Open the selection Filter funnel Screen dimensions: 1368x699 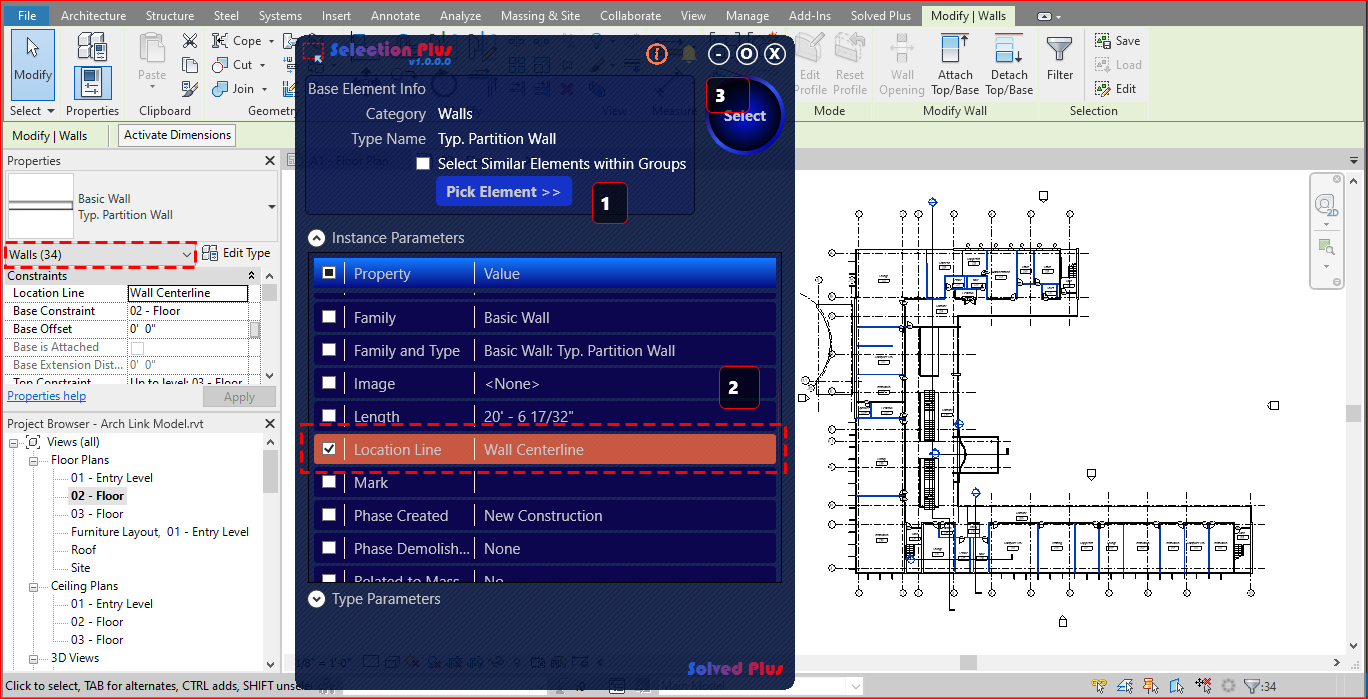(1060, 58)
